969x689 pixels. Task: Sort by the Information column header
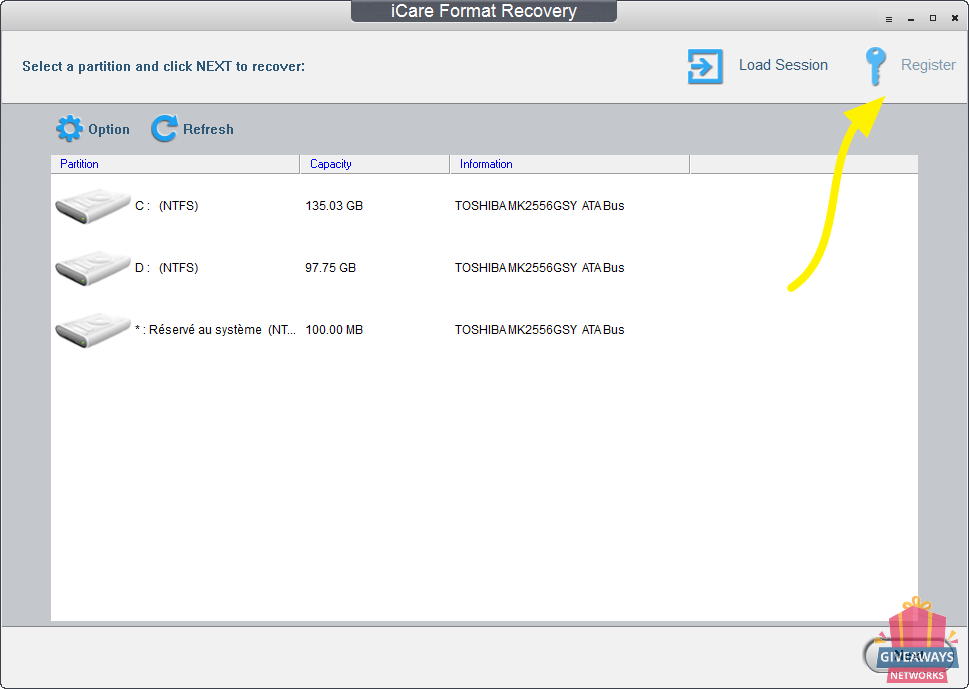[x=570, y=164]
